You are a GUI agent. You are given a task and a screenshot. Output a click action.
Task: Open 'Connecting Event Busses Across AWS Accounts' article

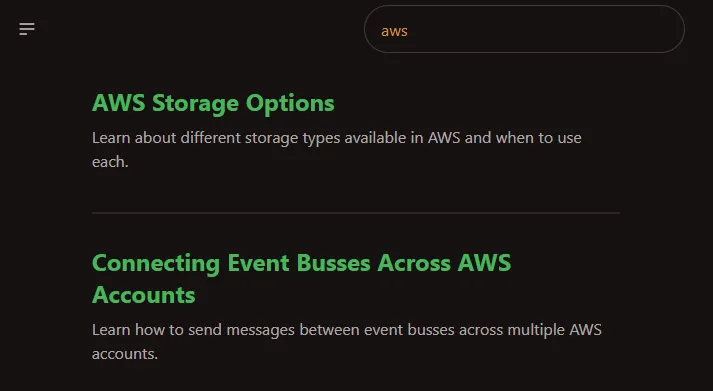tap(301, 279)
